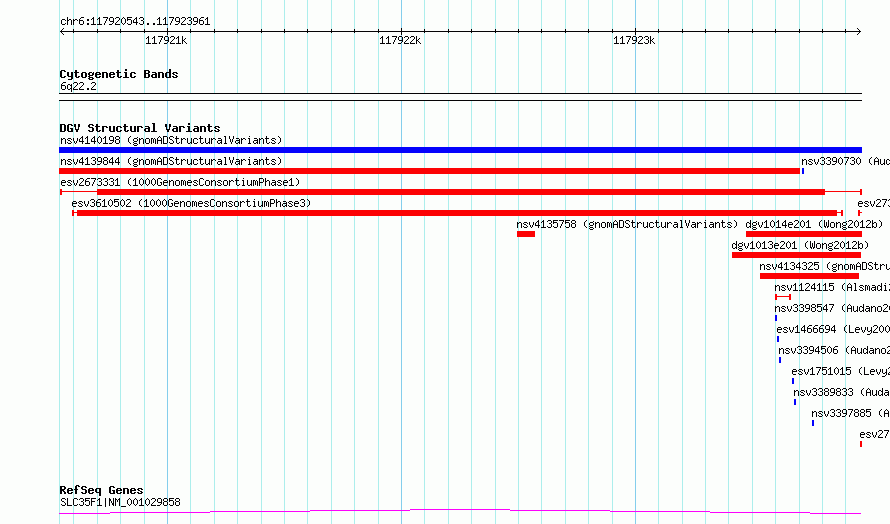Click the nsv3394506 variant label
Viewport: 890px width, 524px height.
pos(834,350)
